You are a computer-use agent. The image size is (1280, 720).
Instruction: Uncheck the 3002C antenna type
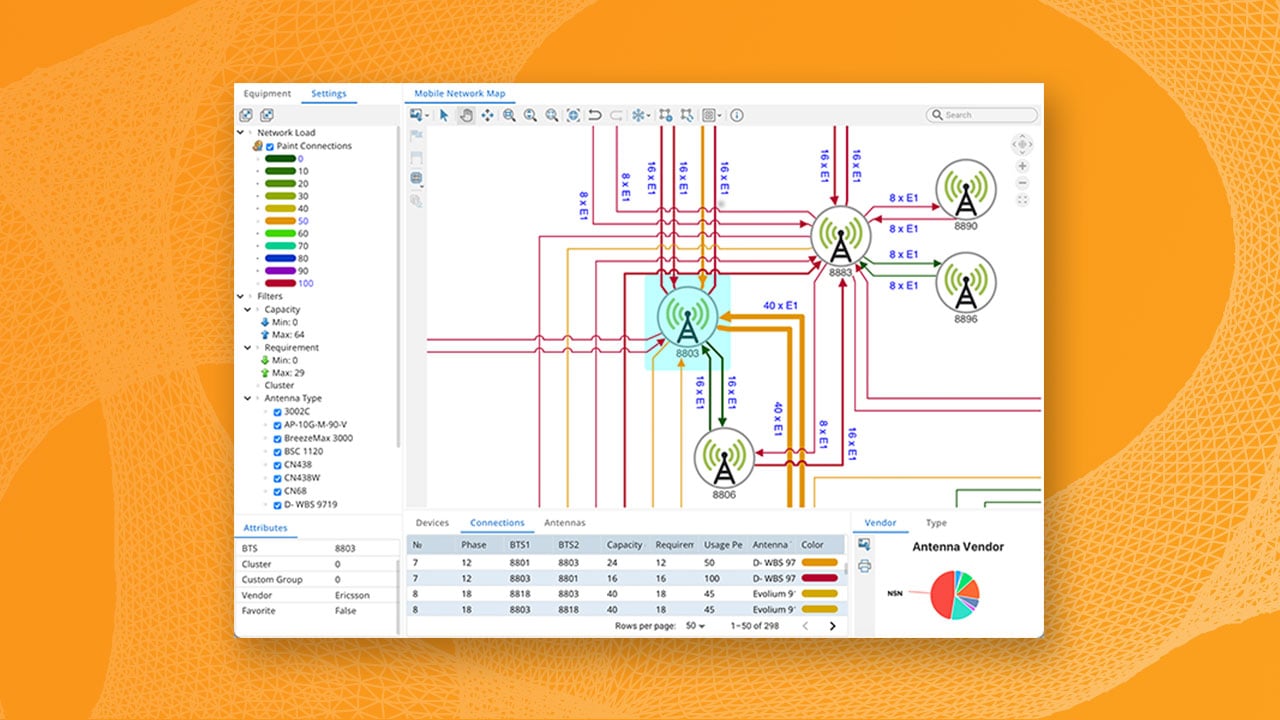click(279, 411)
